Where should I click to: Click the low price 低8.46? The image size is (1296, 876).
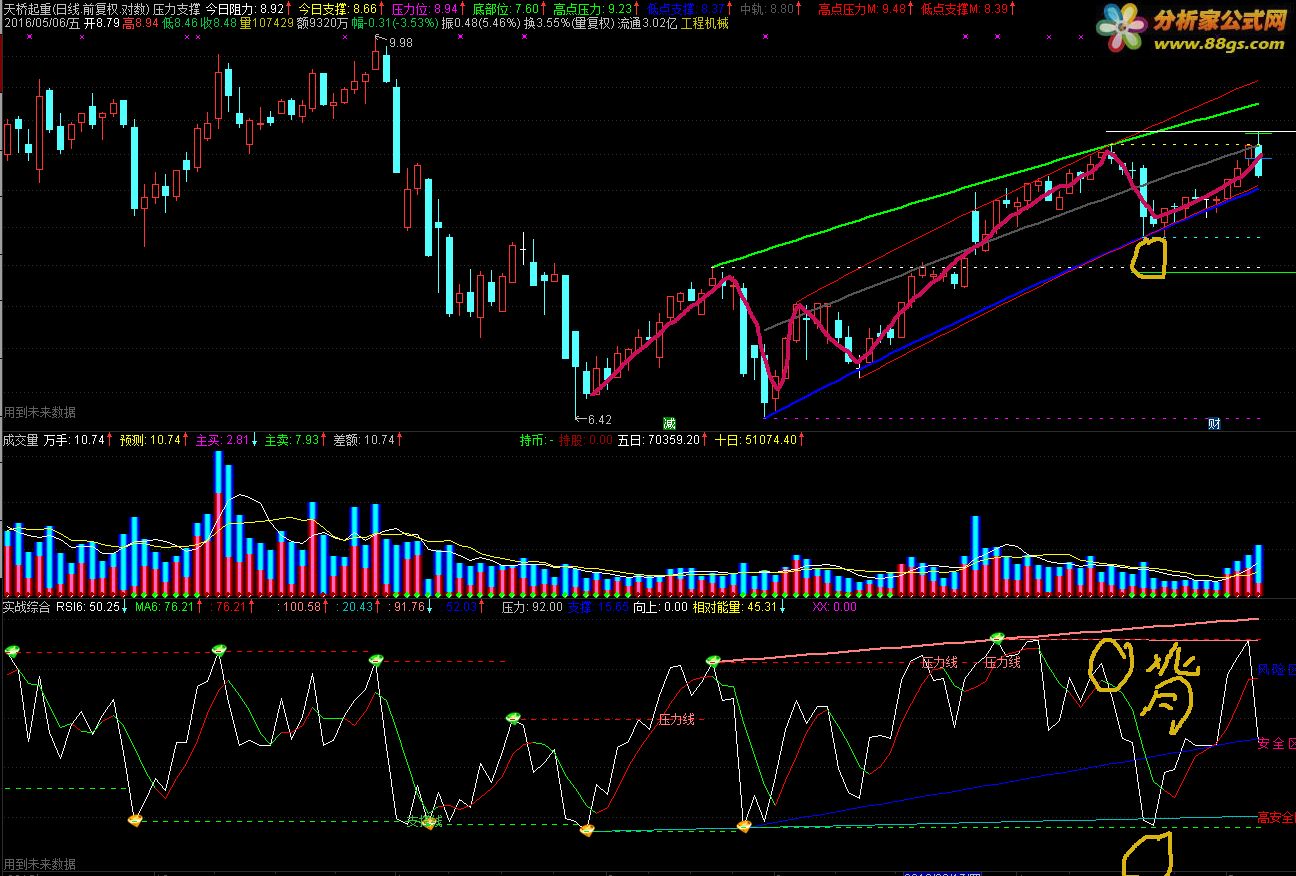[180, 22]
